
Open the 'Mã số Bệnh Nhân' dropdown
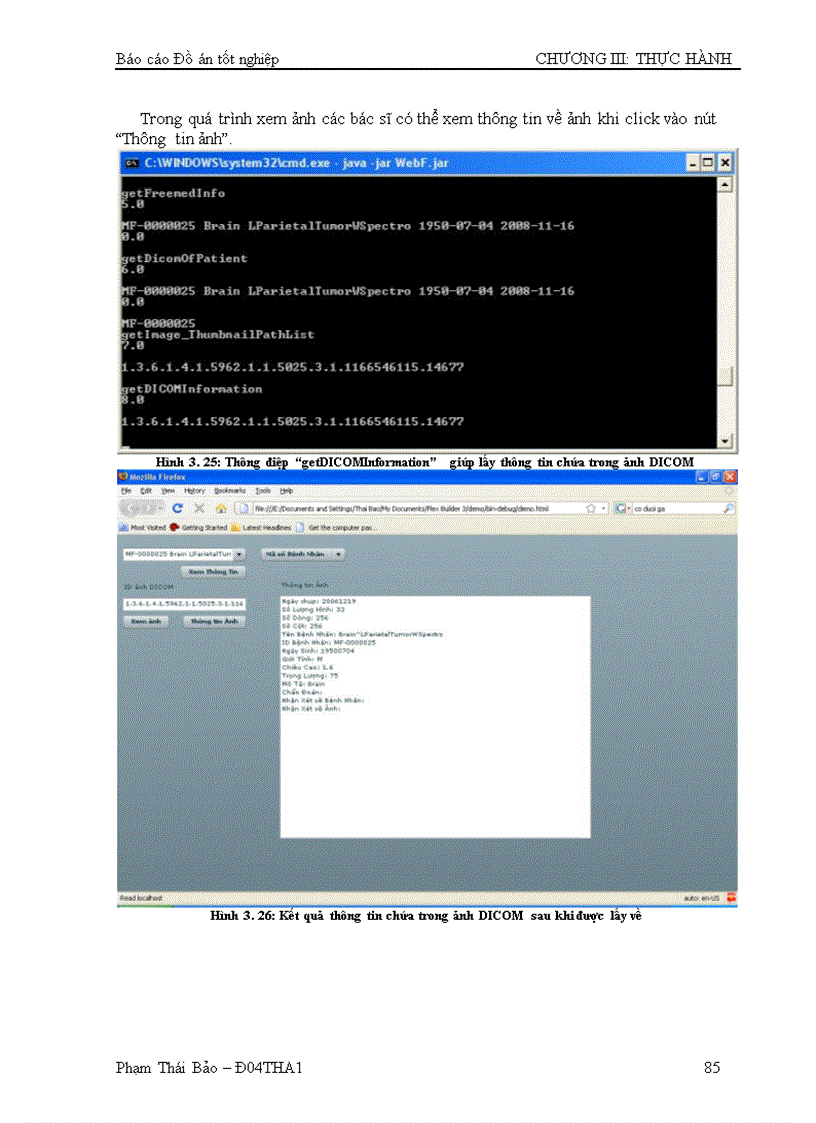point(337,555)
